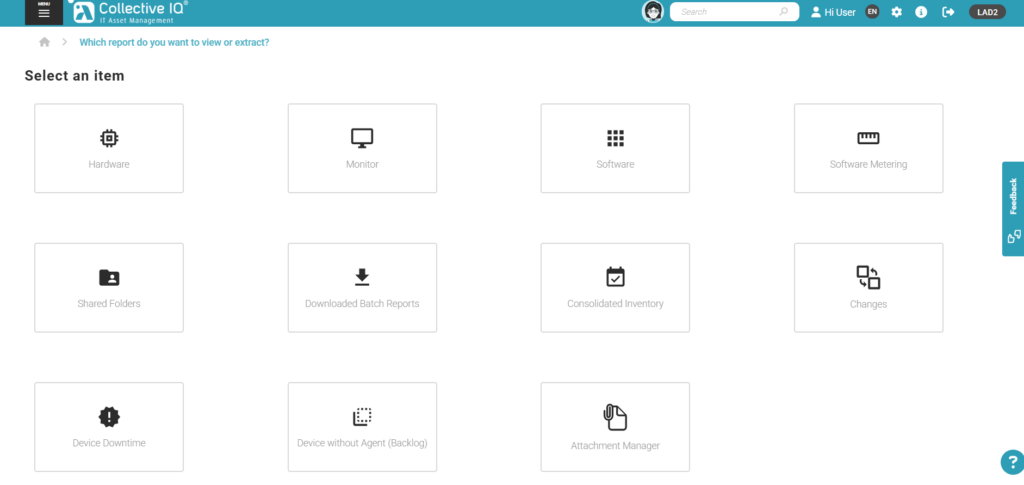Expand the hamburger MENU button
The width and height of the screenshot is (1024, 485).
point(44,13)
